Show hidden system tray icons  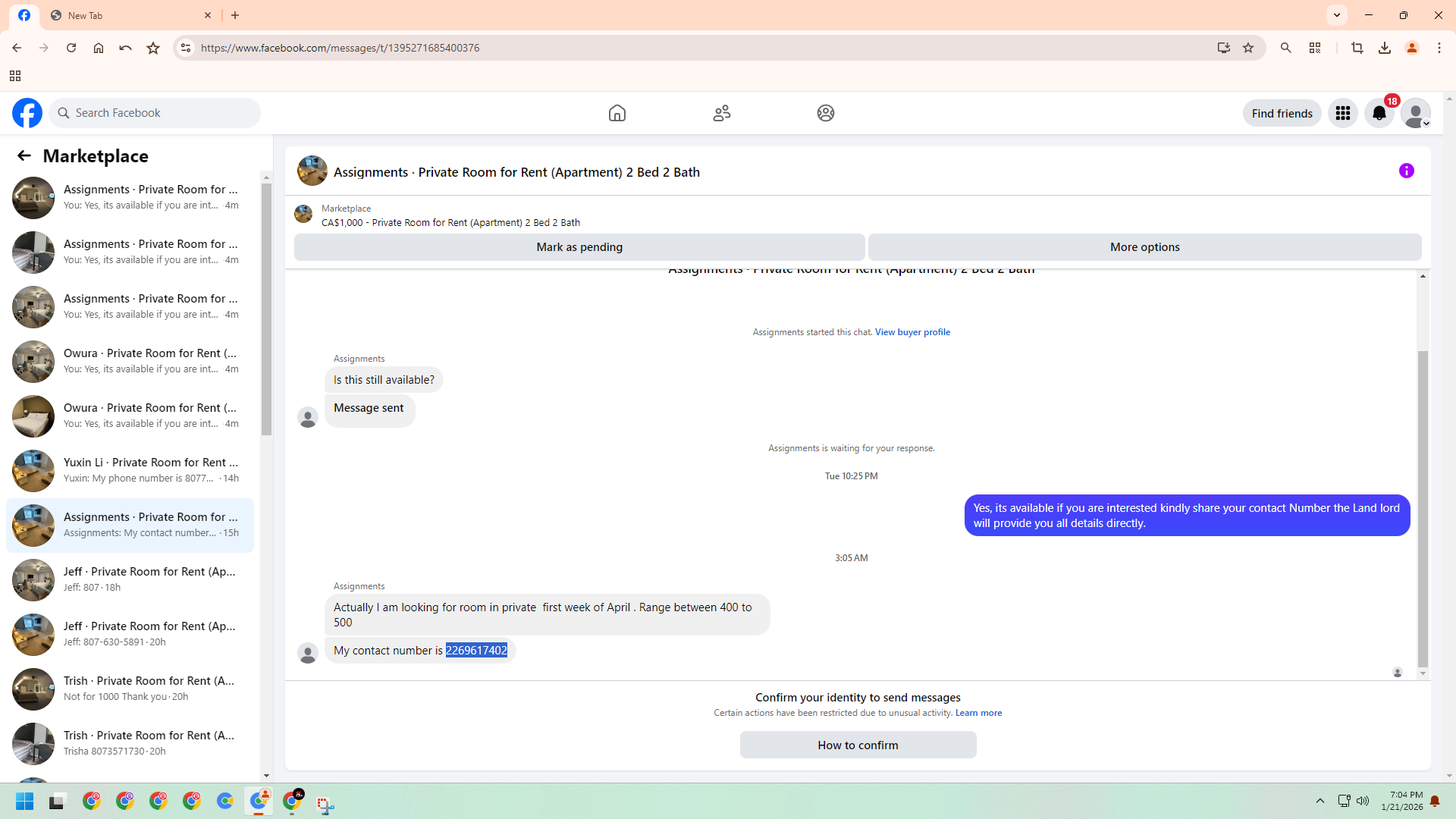click(1319, 801)
